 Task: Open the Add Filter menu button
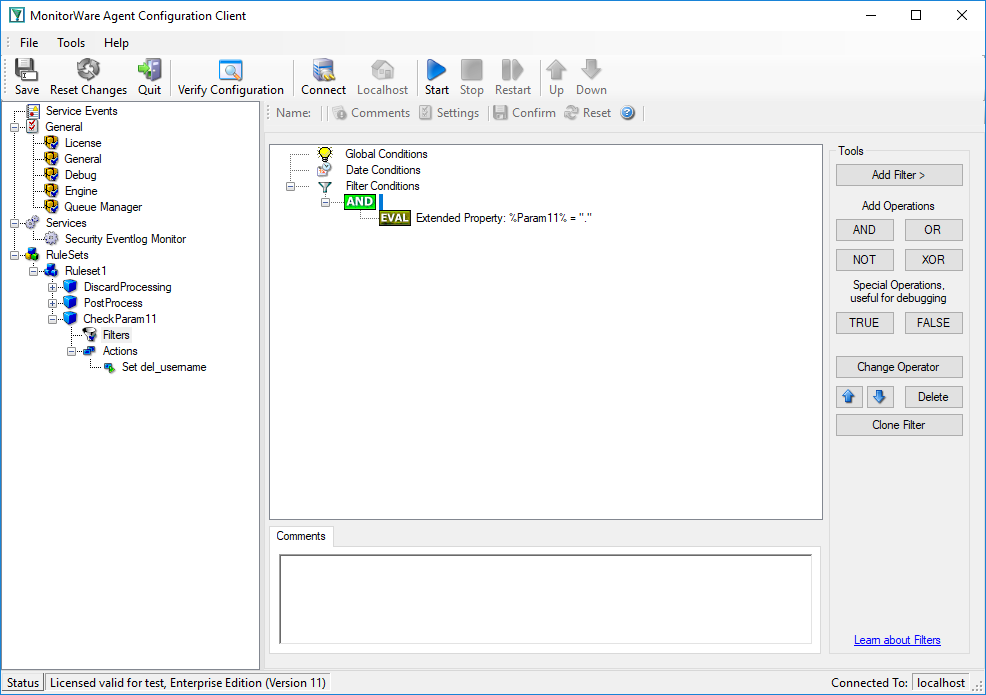[899, 175]
